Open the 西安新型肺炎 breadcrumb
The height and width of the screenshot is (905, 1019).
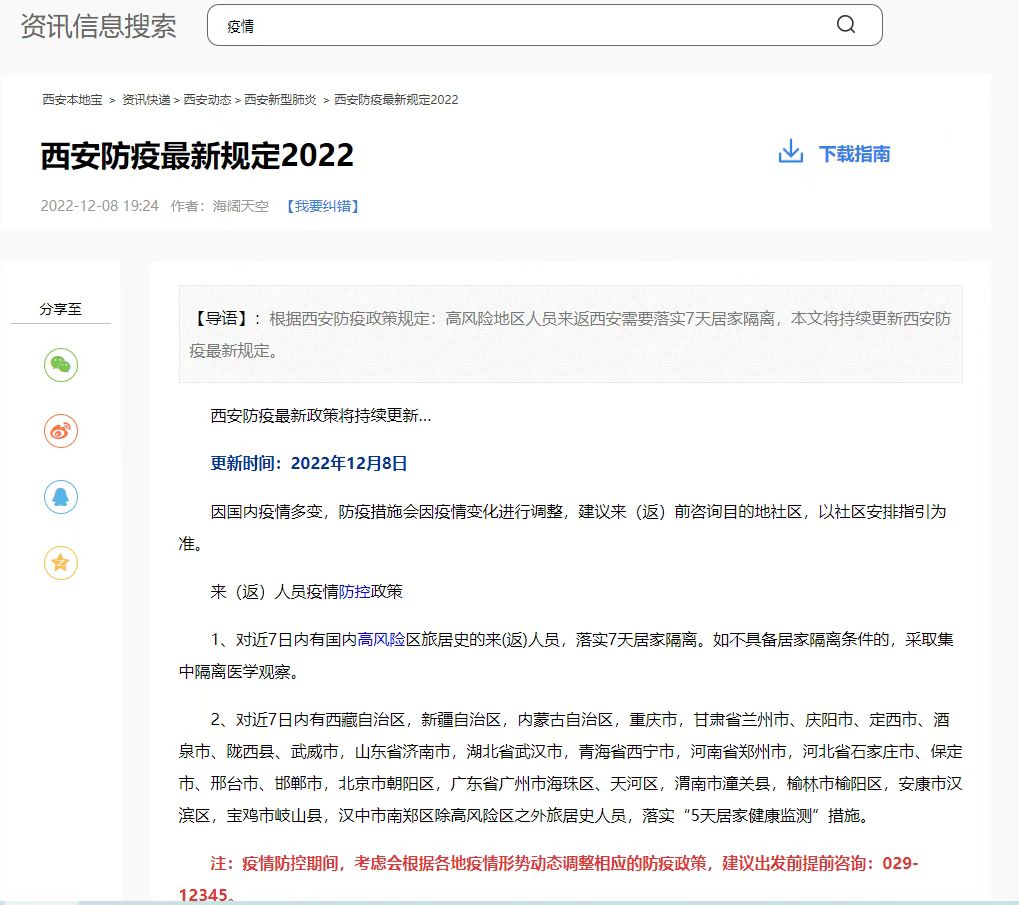coord(280,99)
